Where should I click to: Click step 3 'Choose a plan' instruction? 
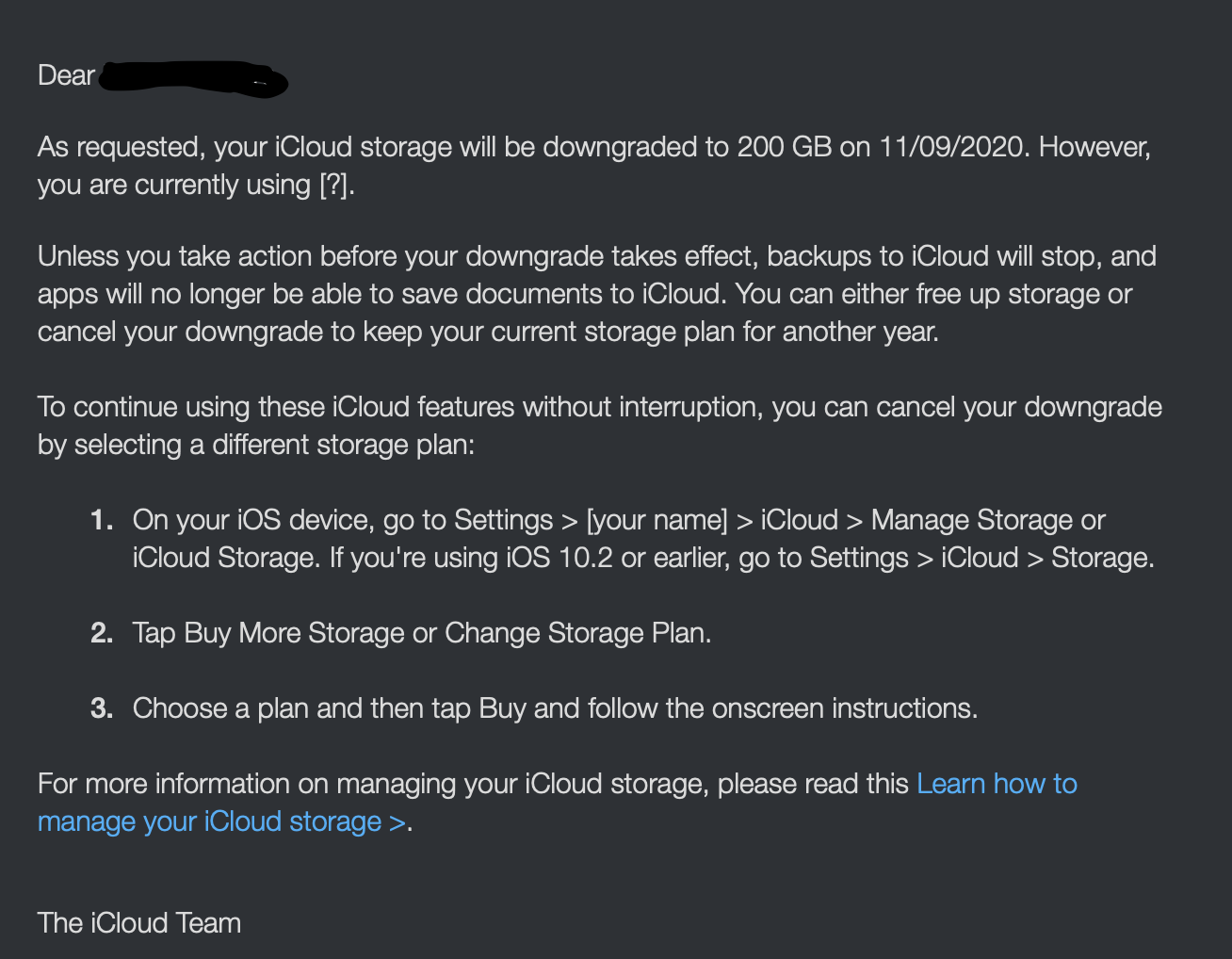tap(555, 708)
